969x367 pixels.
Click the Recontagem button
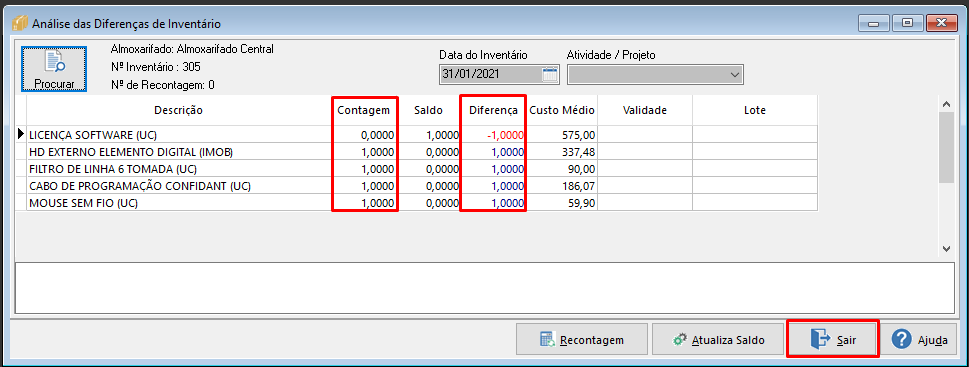pos(581,340)
